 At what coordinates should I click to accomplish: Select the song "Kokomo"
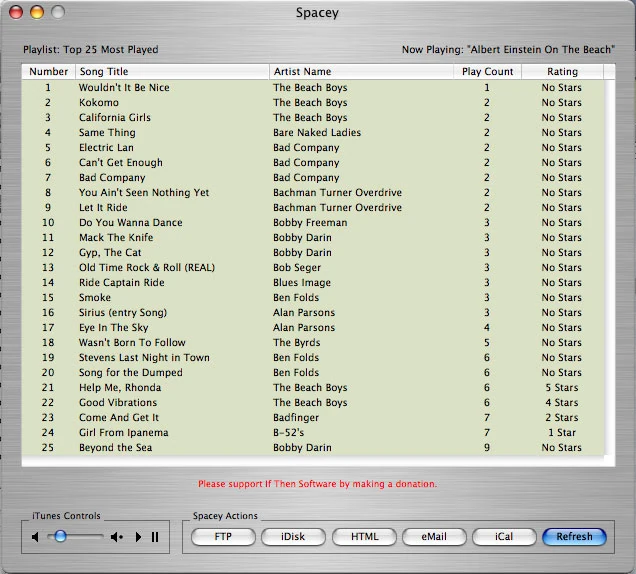click(x=99, y=103)
